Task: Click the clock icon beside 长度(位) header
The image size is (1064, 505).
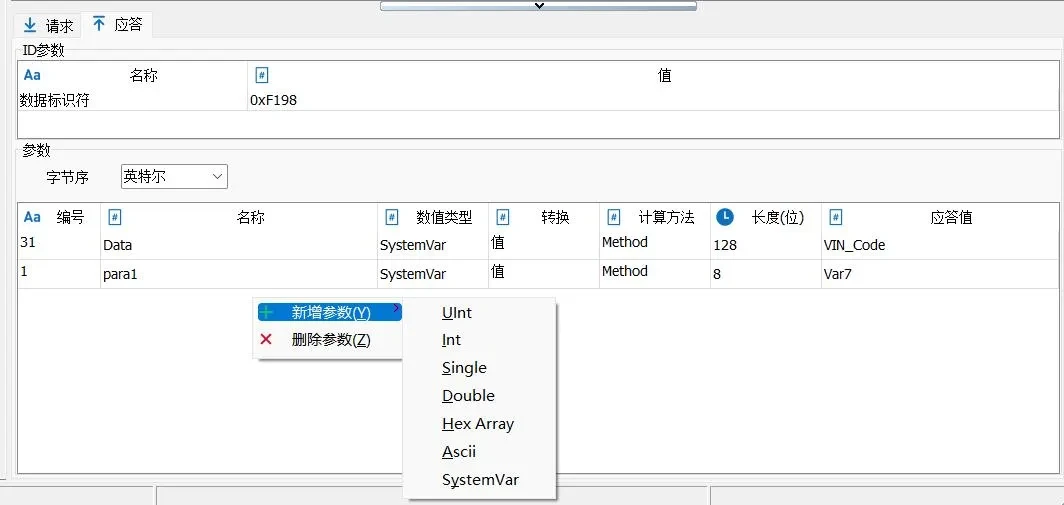Action: point(725,217)
